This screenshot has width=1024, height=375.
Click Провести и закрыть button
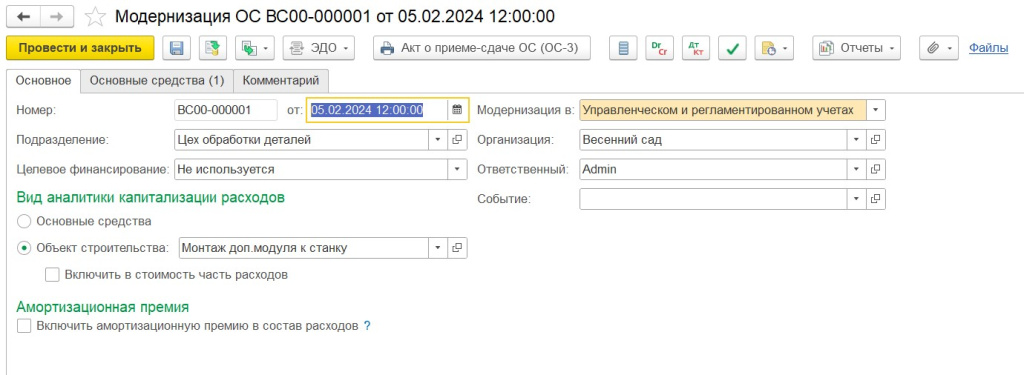(80, 48)
